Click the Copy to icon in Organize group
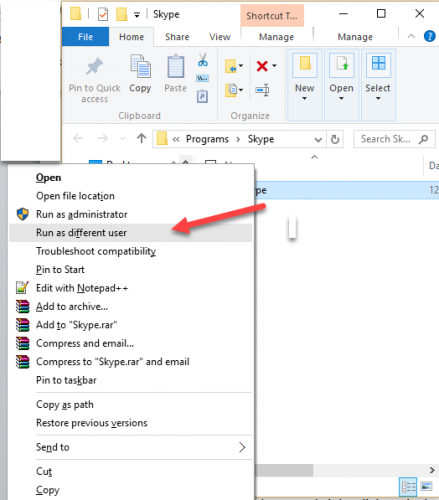The width and height of the screenshot is (439, 500). click(x=231, y=90)
